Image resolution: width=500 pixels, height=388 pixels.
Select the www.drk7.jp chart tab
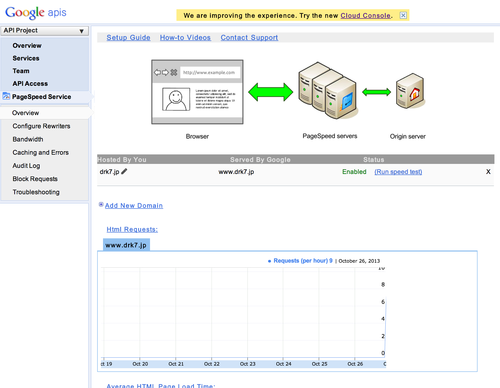pyautogui.click(x=126, y=245)
